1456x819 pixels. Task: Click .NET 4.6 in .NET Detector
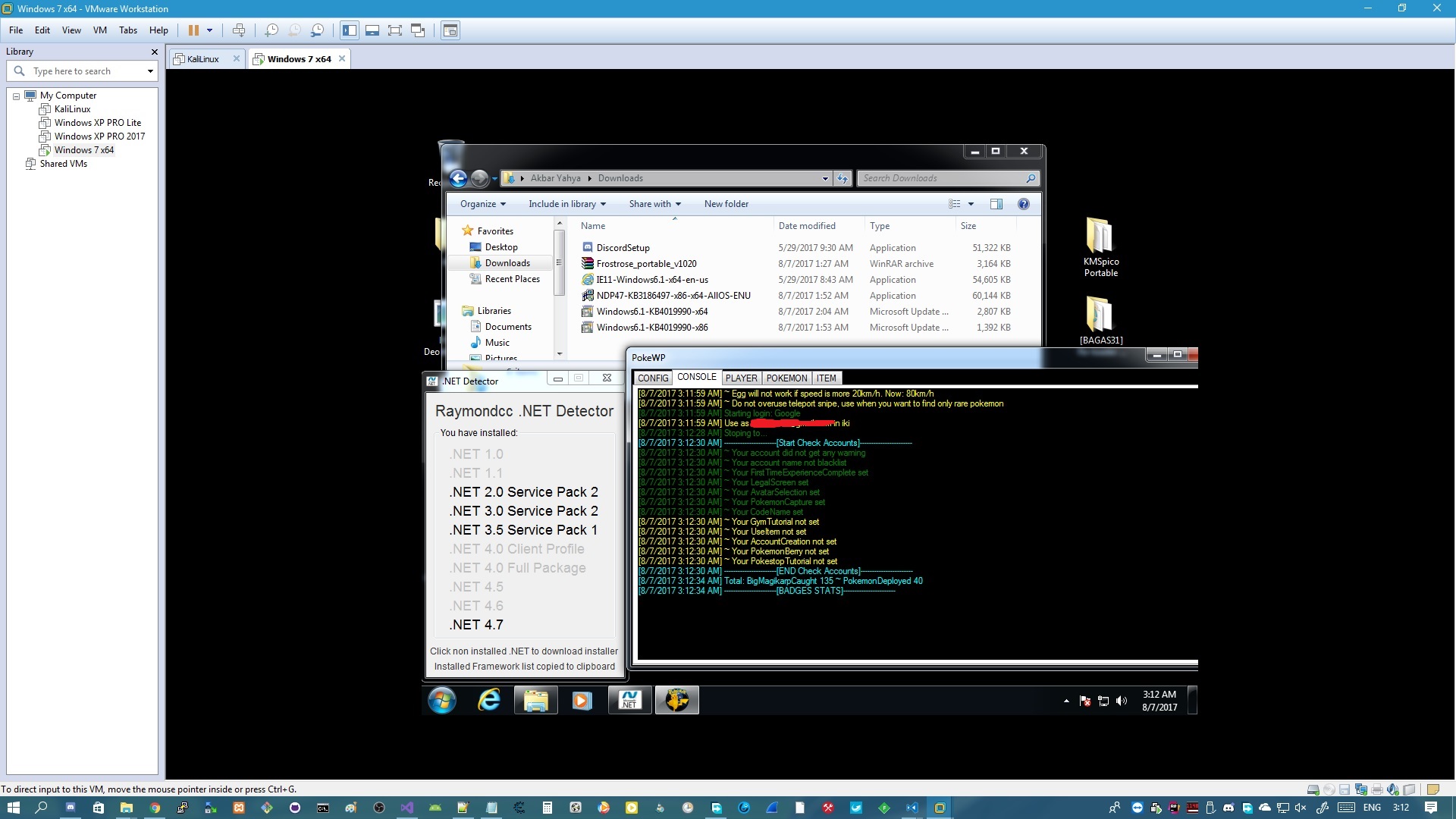476,606
